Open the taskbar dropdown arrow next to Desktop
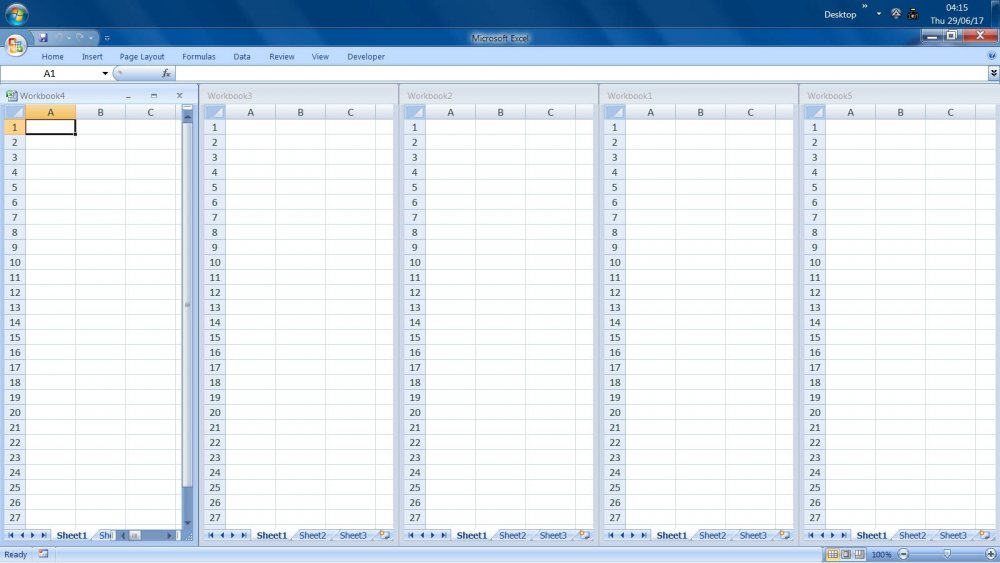This screenshot has width=1000, height=563. pos(879,13)
